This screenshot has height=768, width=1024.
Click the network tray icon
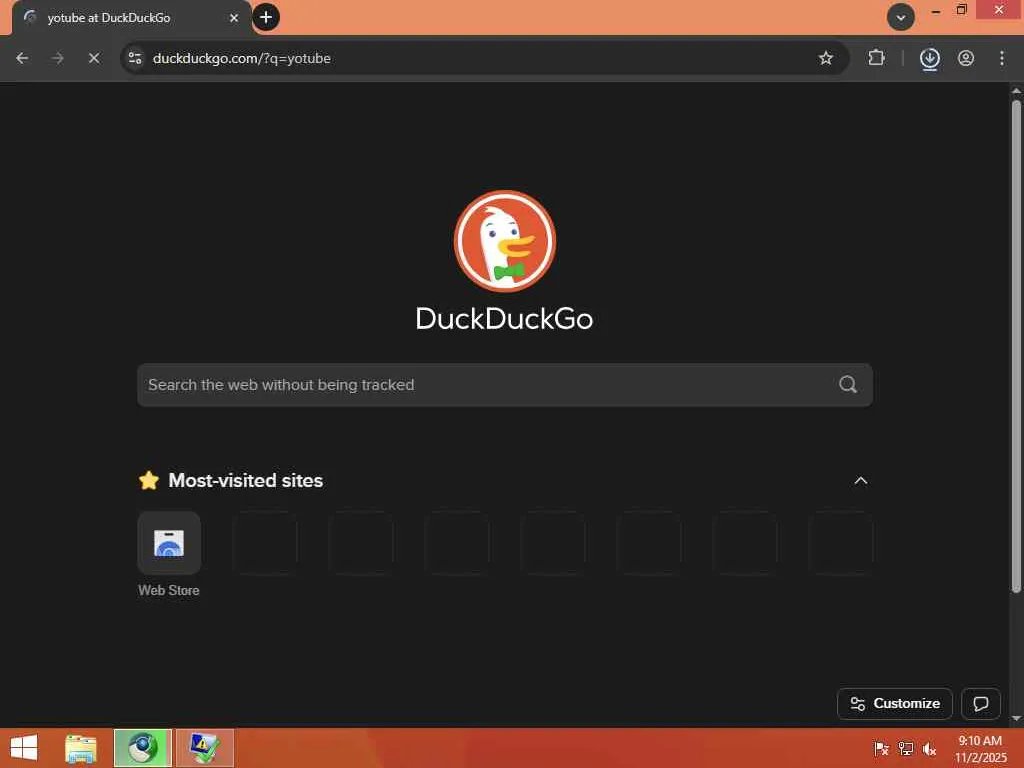[905, 749]
